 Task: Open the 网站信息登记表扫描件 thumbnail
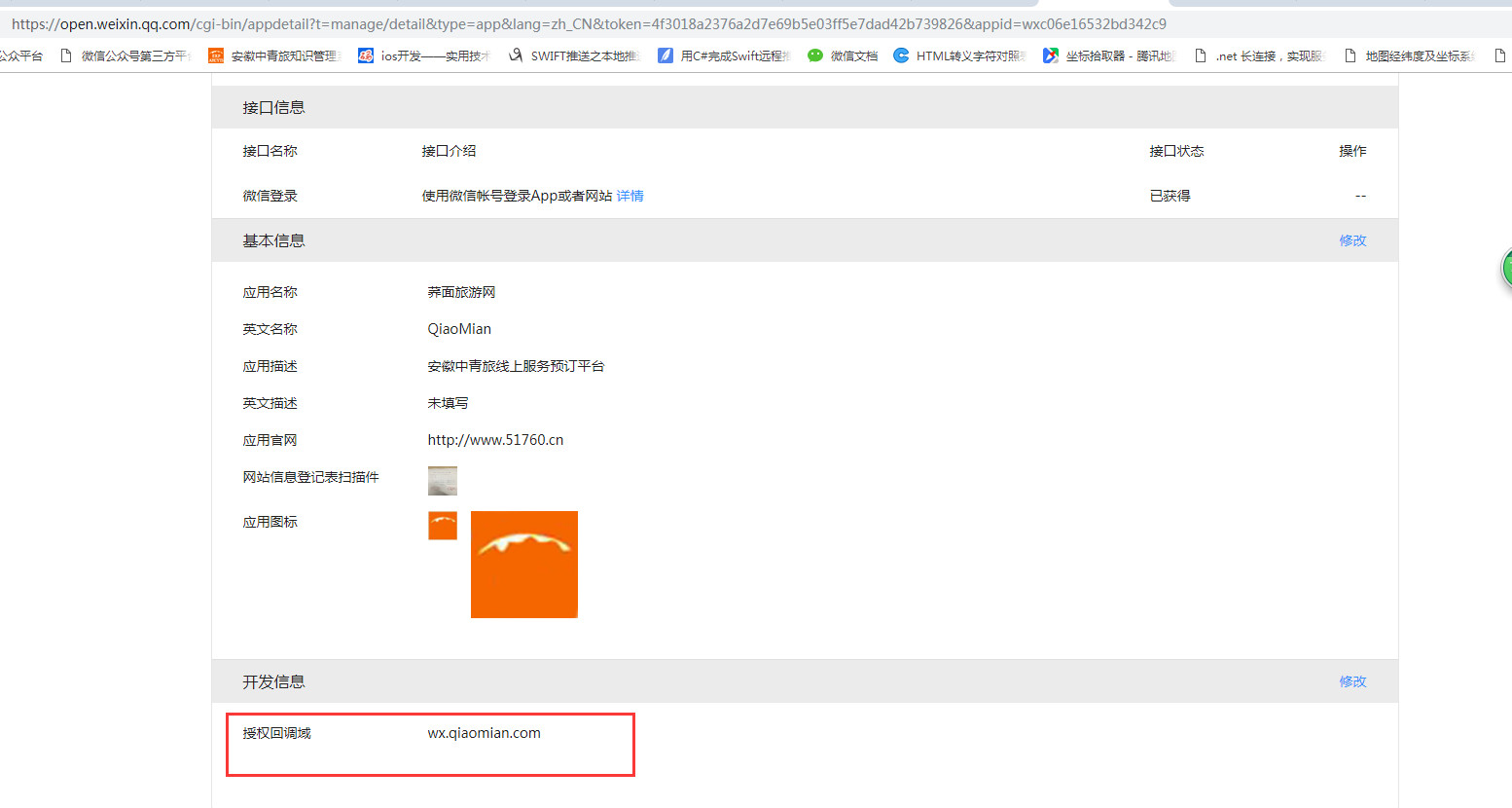pyautogui.click(x=443, y=481)
